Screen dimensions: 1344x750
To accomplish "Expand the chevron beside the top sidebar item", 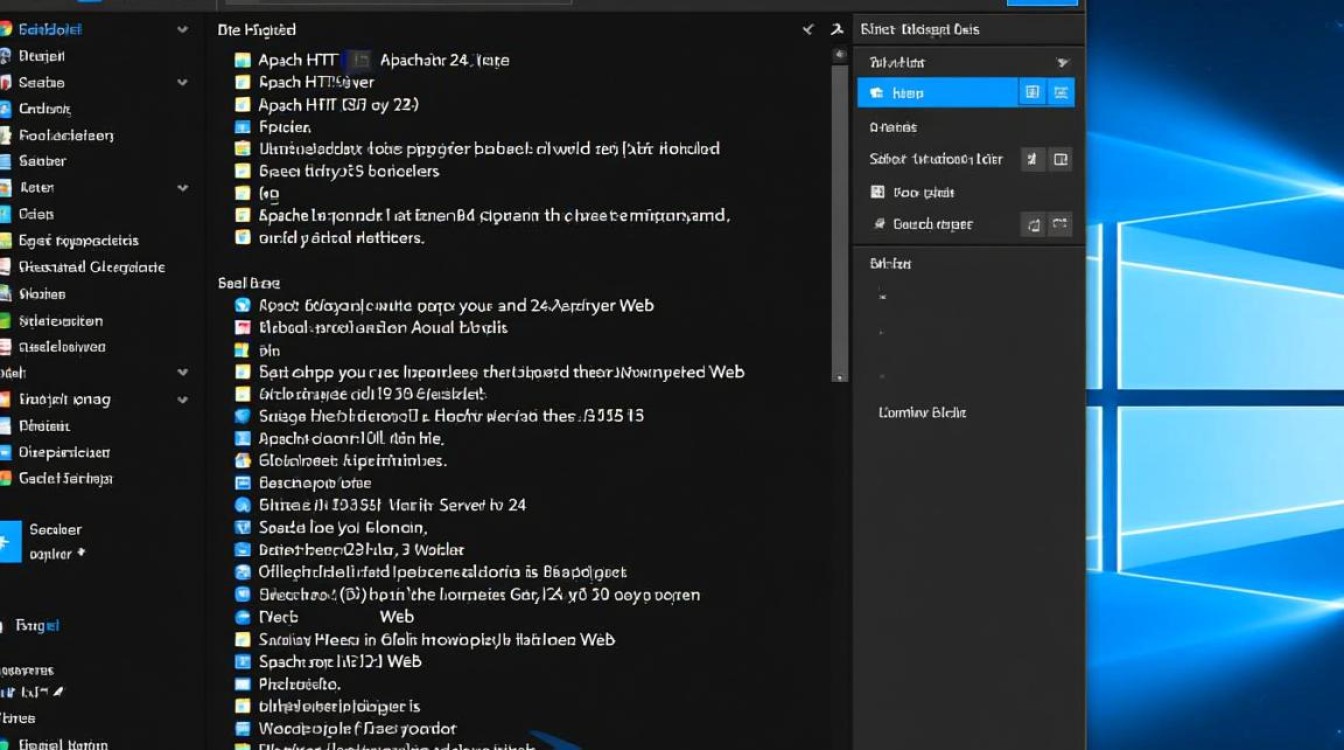I will point(182,30).
